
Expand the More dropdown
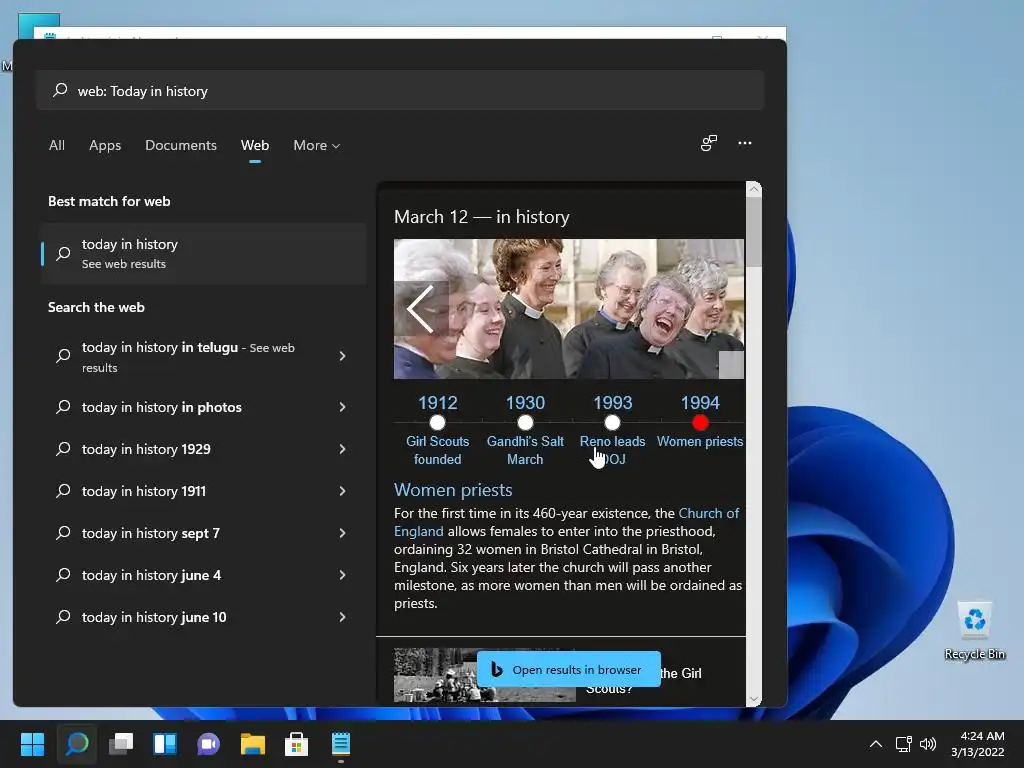pyautogui.click(x=317, y=145)
